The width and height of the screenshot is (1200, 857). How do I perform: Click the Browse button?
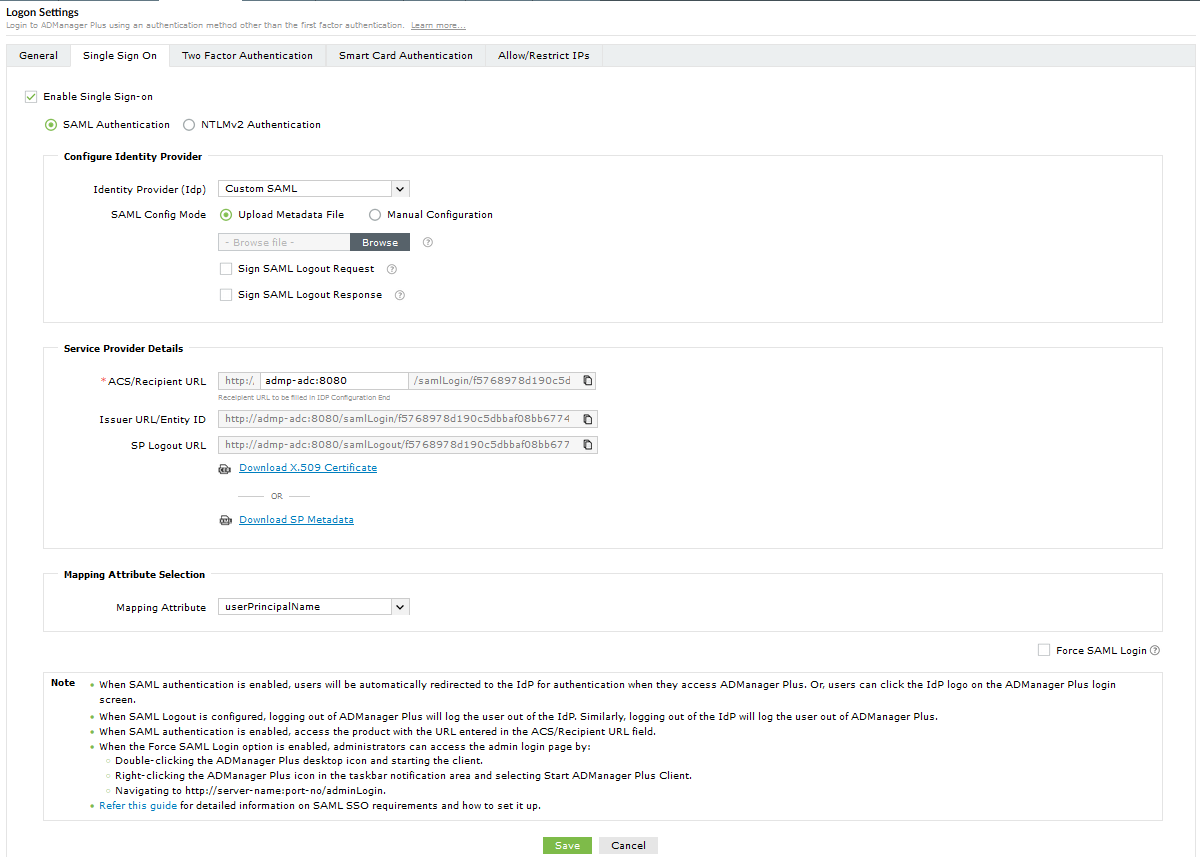point(380,242)
